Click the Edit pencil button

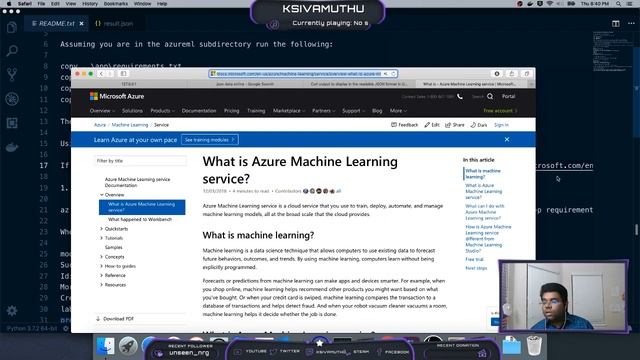click(432, 125)
